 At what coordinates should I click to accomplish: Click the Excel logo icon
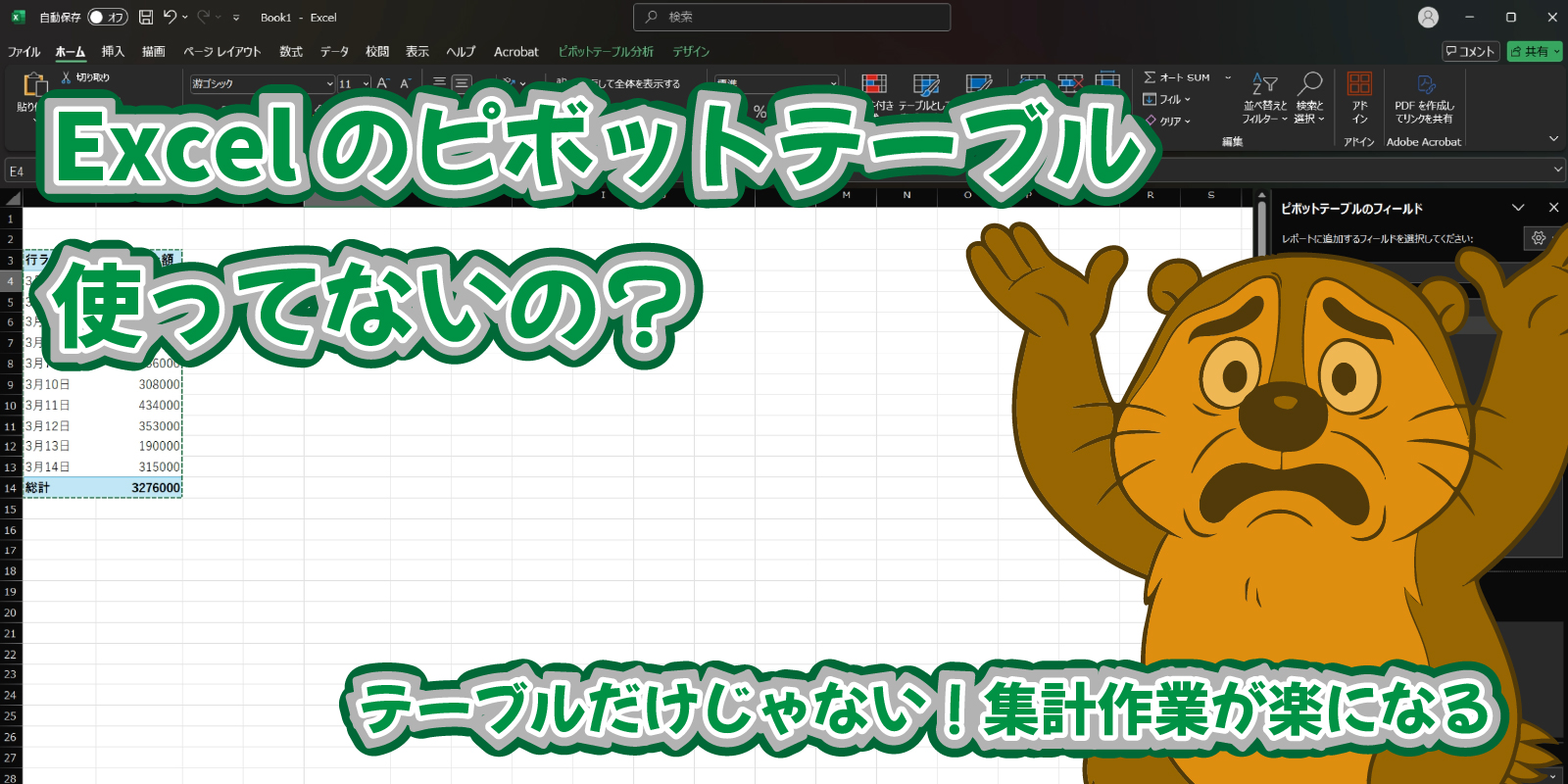click(18, 17)
